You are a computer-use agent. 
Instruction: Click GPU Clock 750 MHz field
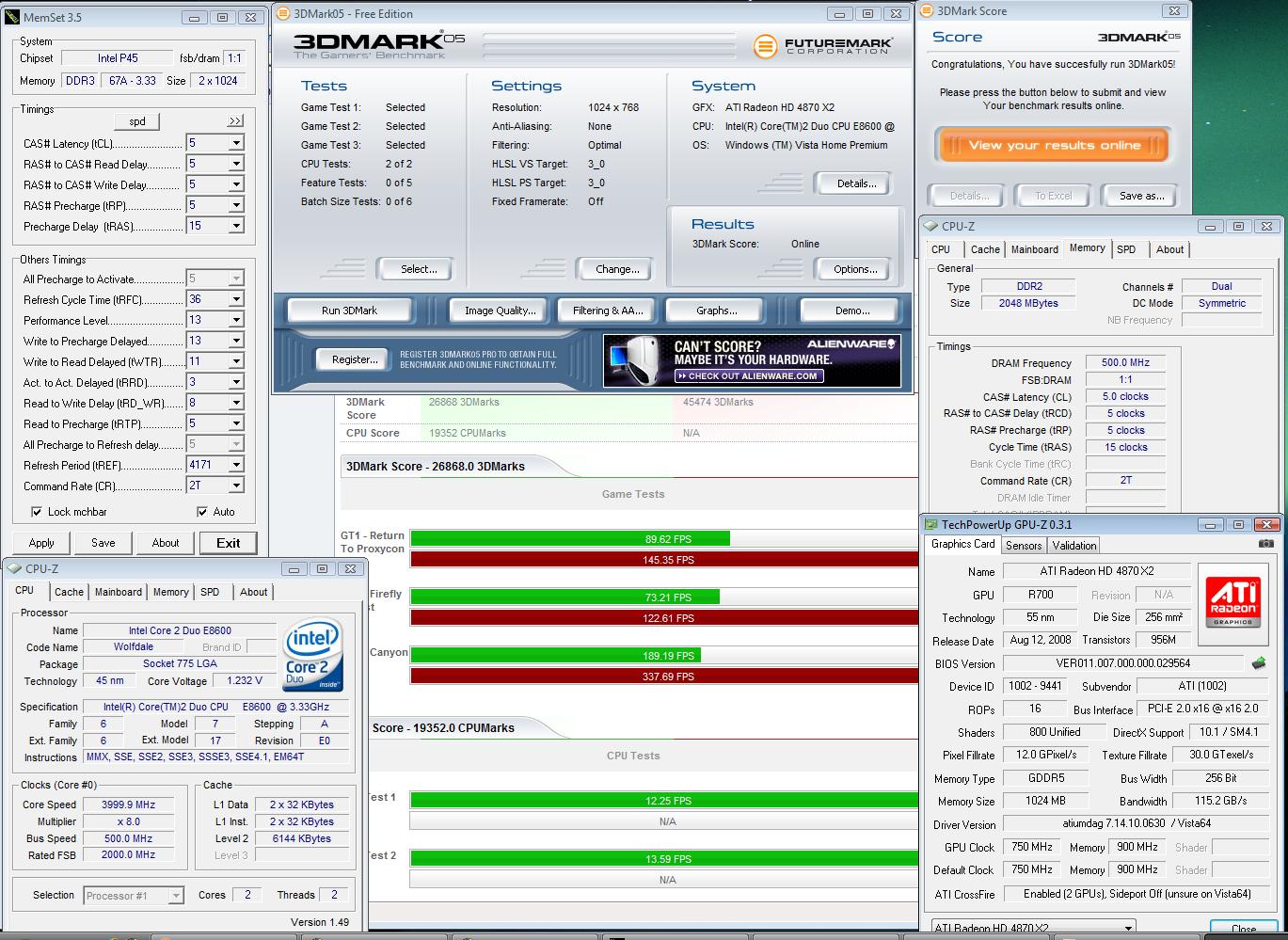coord(1032,847)
